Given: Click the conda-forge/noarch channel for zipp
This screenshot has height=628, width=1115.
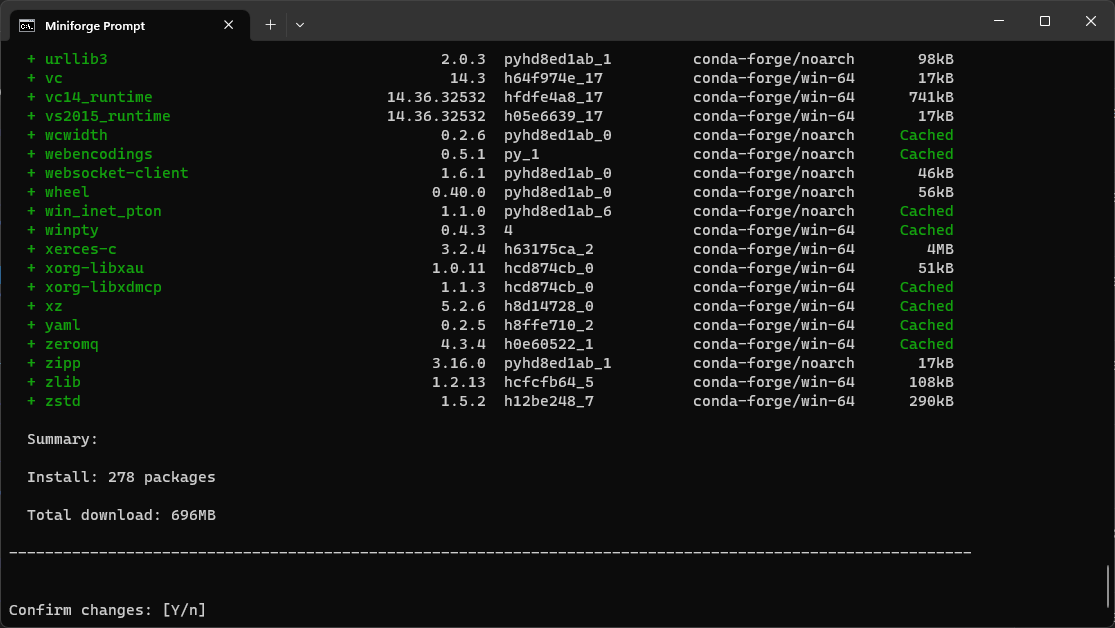Looking at the screenshot, I should [773, 363].
